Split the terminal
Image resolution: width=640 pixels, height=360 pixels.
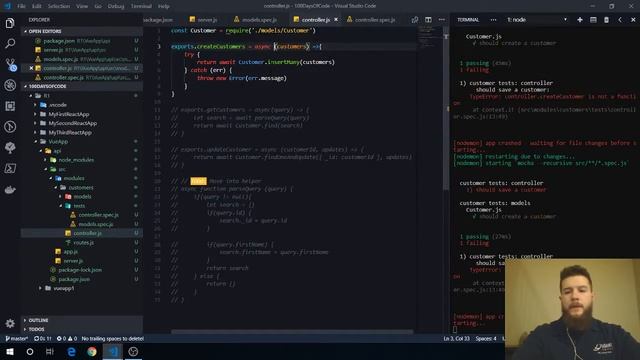593,20
